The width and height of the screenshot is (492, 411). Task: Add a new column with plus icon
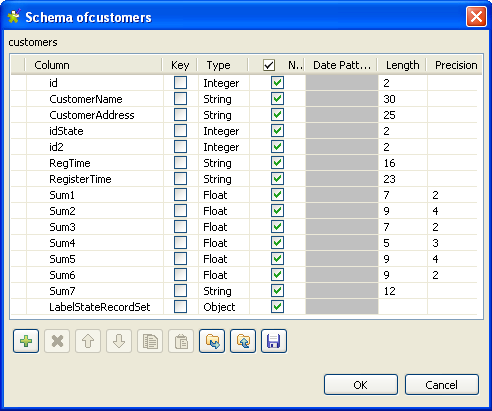pos(26,341)
